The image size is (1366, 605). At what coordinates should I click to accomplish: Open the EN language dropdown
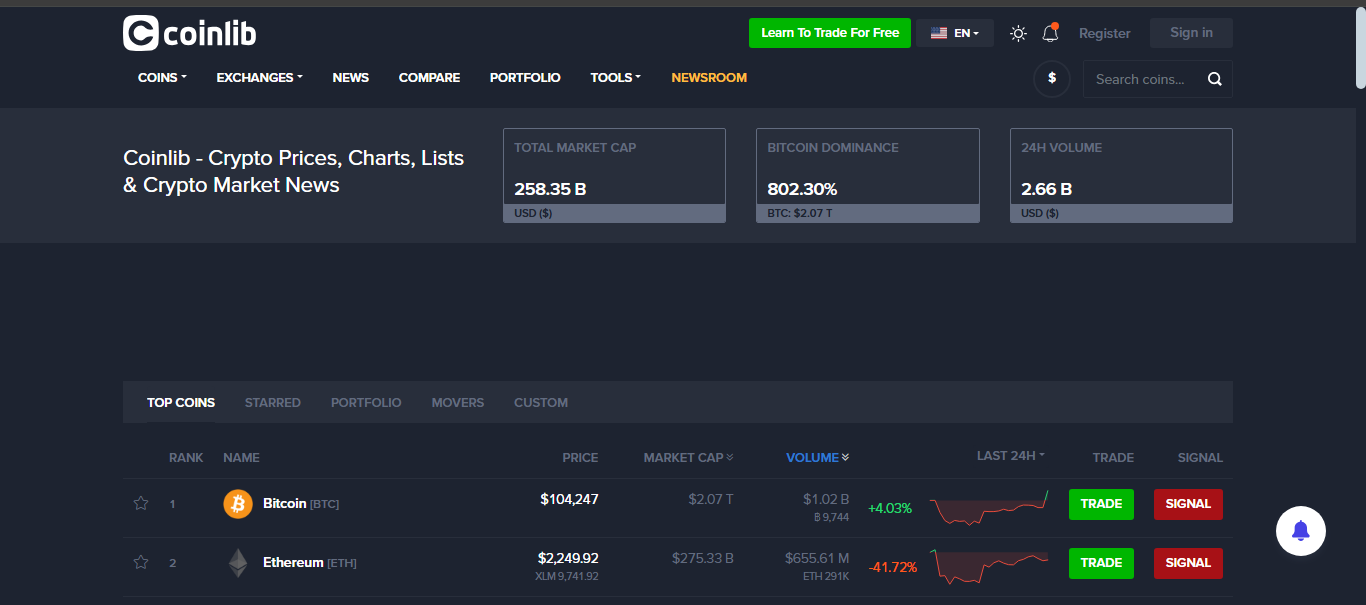(x=955, y=33)
